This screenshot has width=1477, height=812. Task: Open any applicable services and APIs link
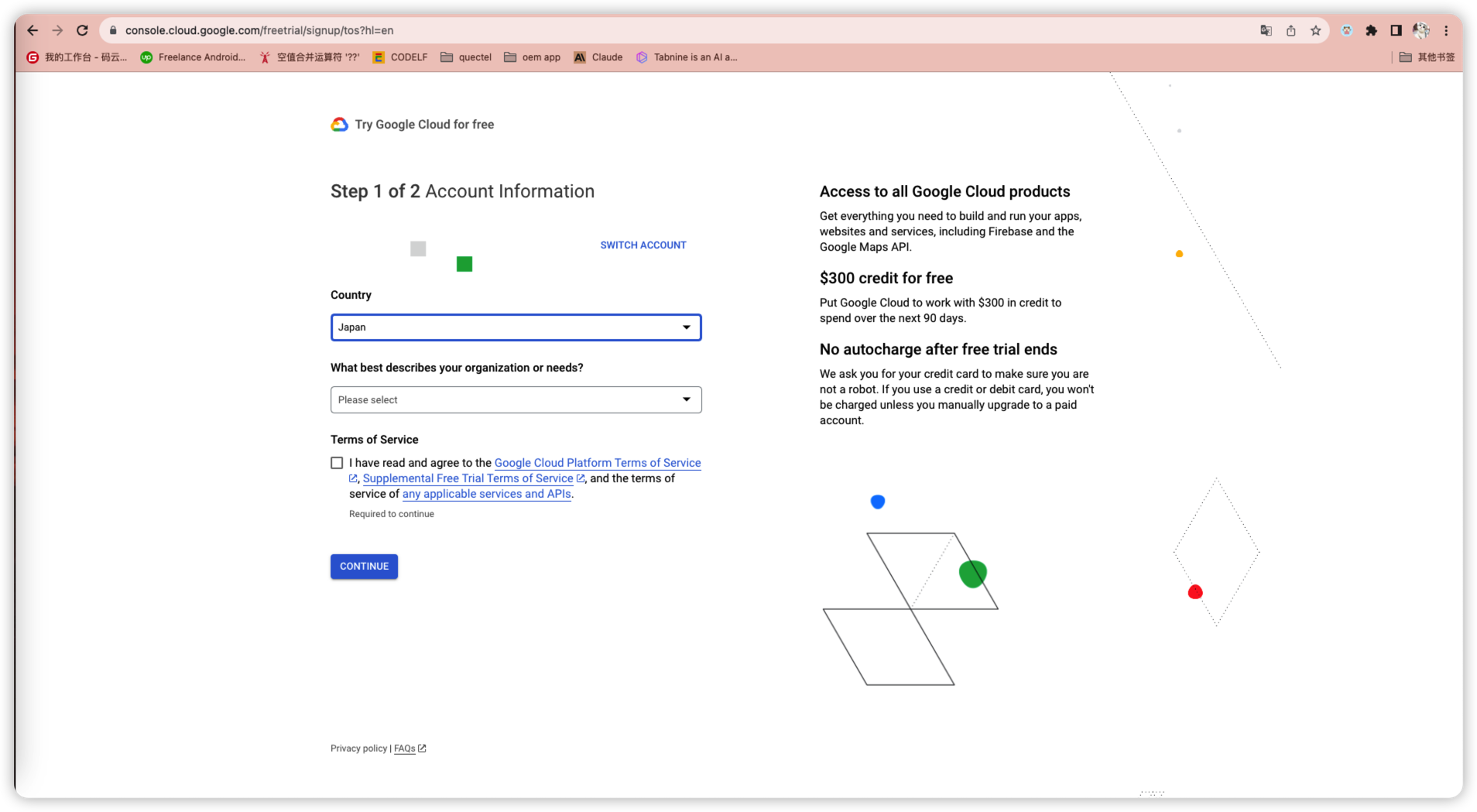[486, 494]
